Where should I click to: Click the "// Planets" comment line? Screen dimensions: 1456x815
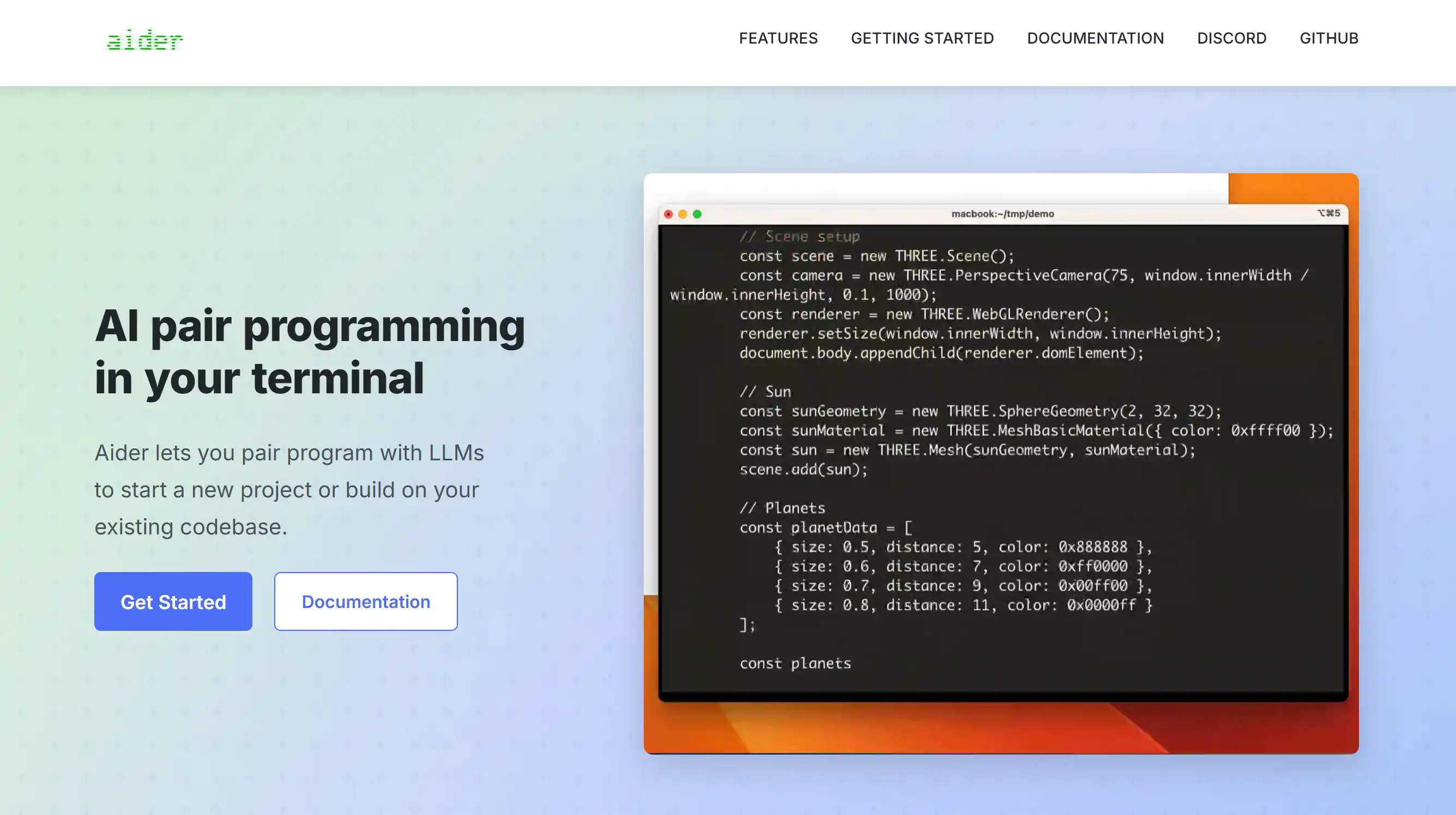(x=782, y=508)
